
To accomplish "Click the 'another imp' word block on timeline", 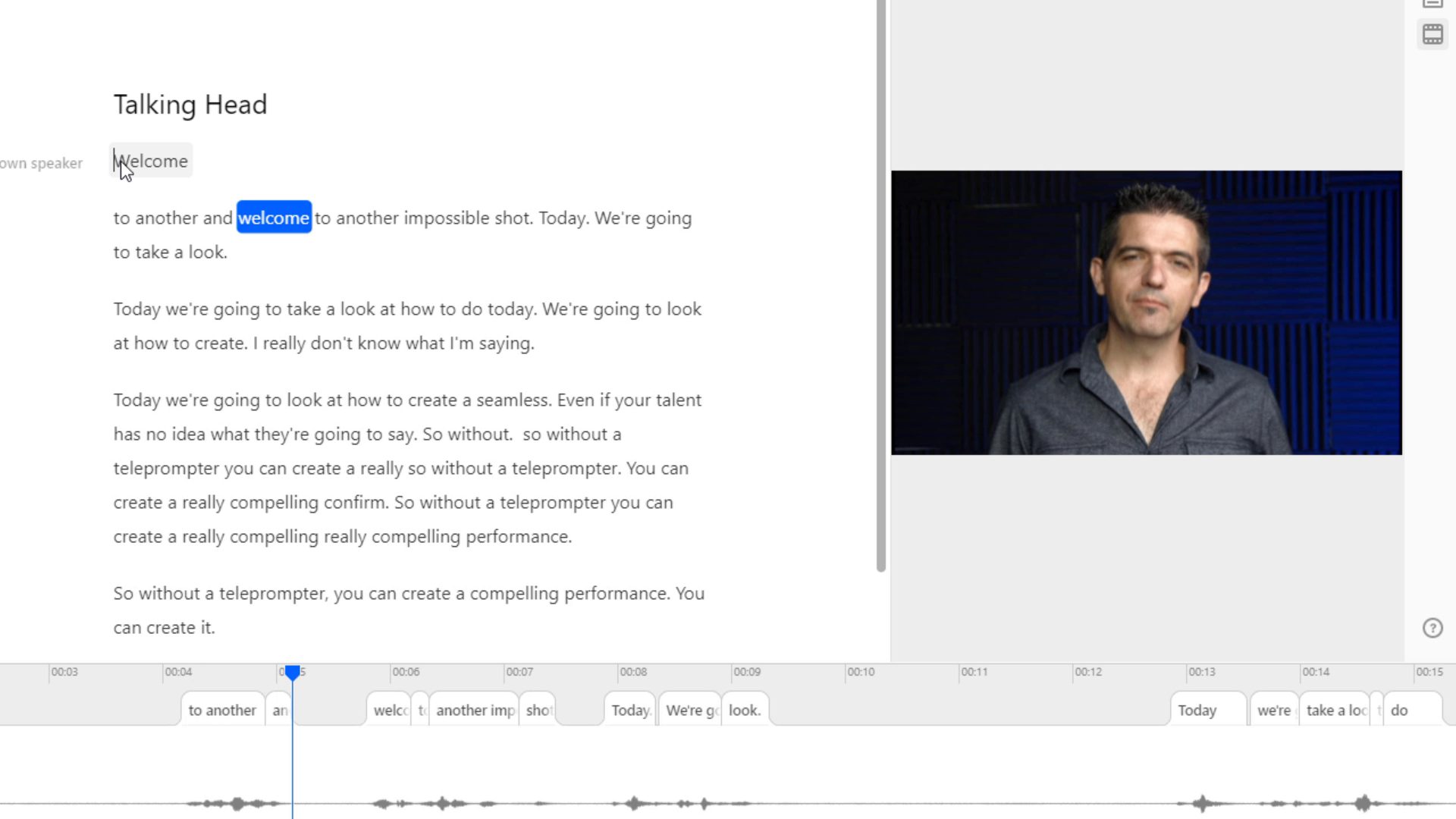I will (476, 710).
